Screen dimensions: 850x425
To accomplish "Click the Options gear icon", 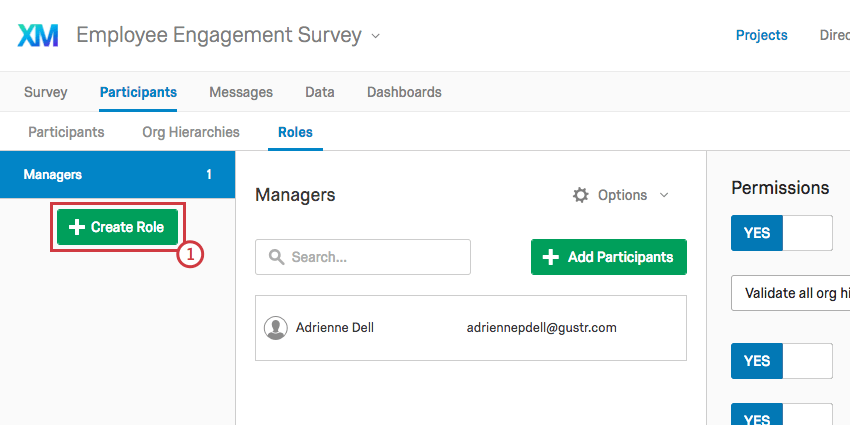I will pyautogui.click(x=581, y=195).
